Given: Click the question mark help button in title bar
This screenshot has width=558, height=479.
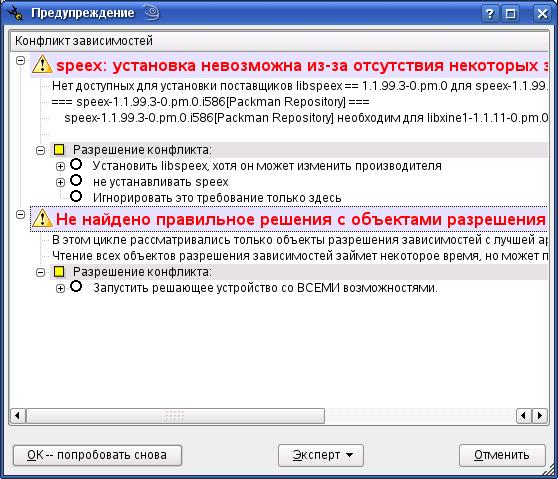Looking at the screenshot, I should [490, 14].
